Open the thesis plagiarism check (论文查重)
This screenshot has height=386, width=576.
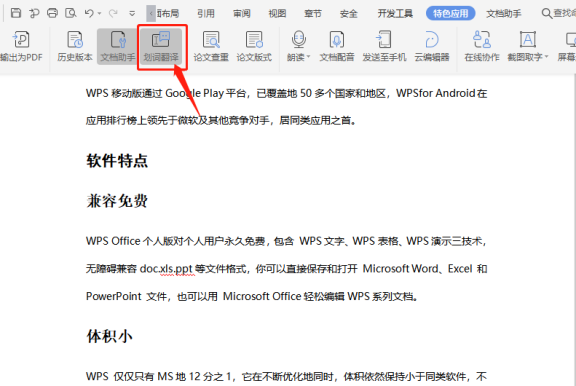(x=211, y=46)
